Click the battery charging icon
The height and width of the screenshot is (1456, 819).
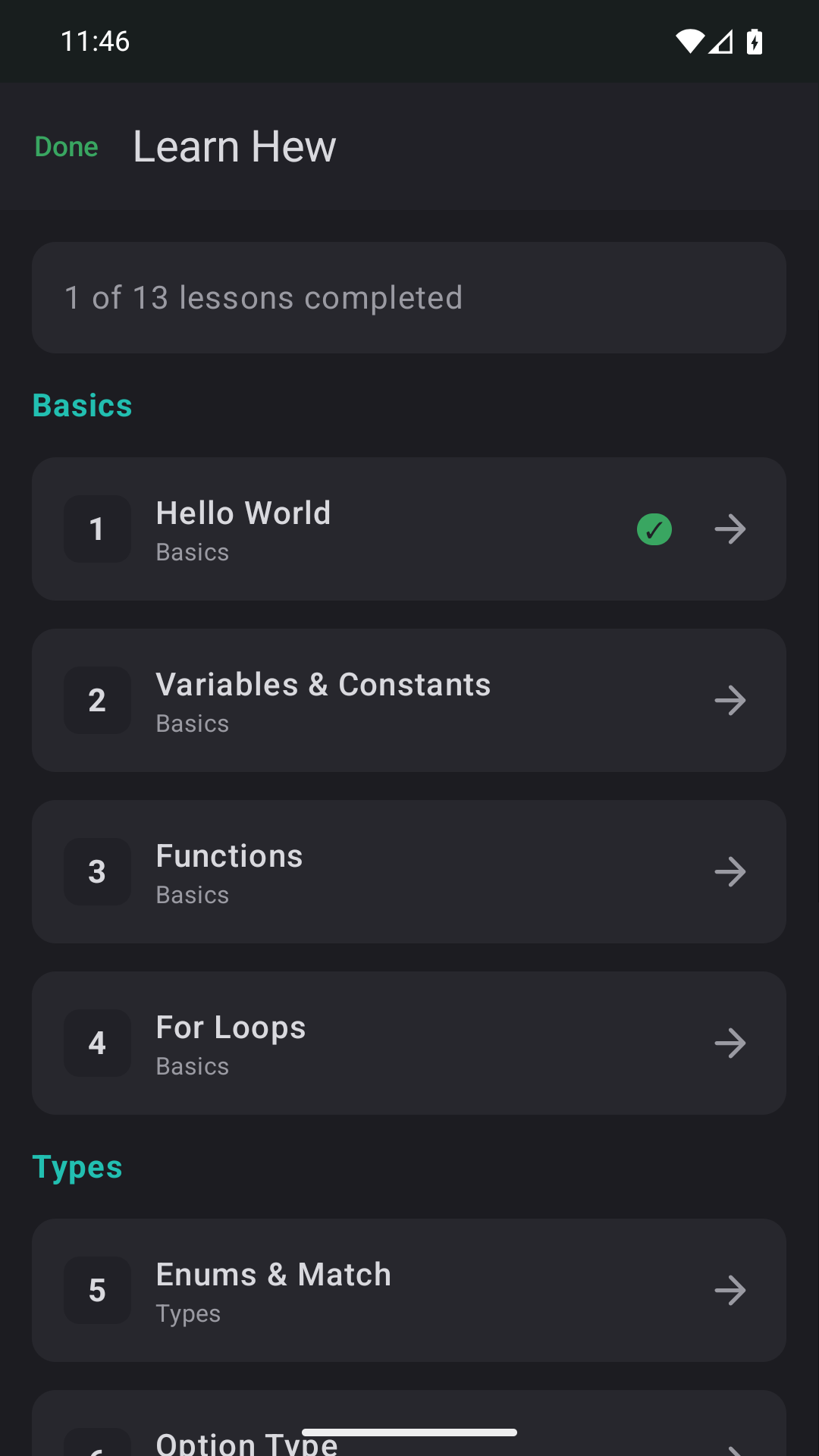click(x=755, y=42)
